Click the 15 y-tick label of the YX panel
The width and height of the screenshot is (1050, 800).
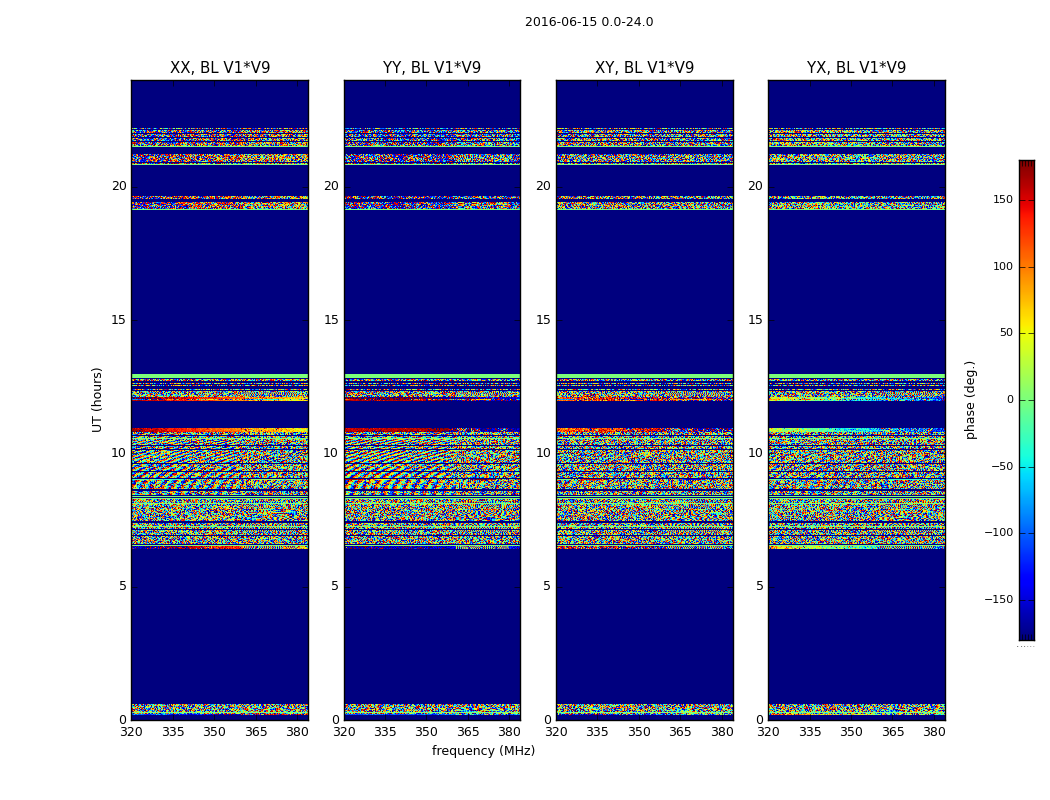point(755,319)
